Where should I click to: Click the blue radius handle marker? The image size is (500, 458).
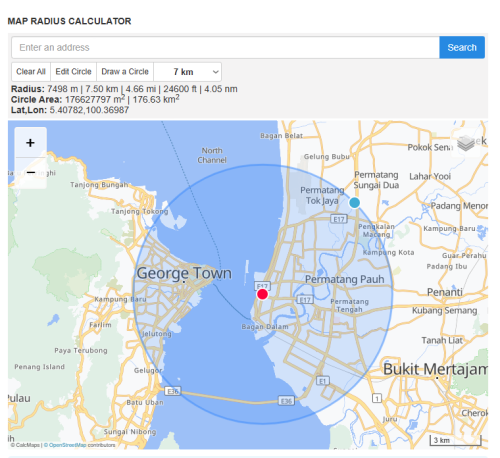coord(354,202)
